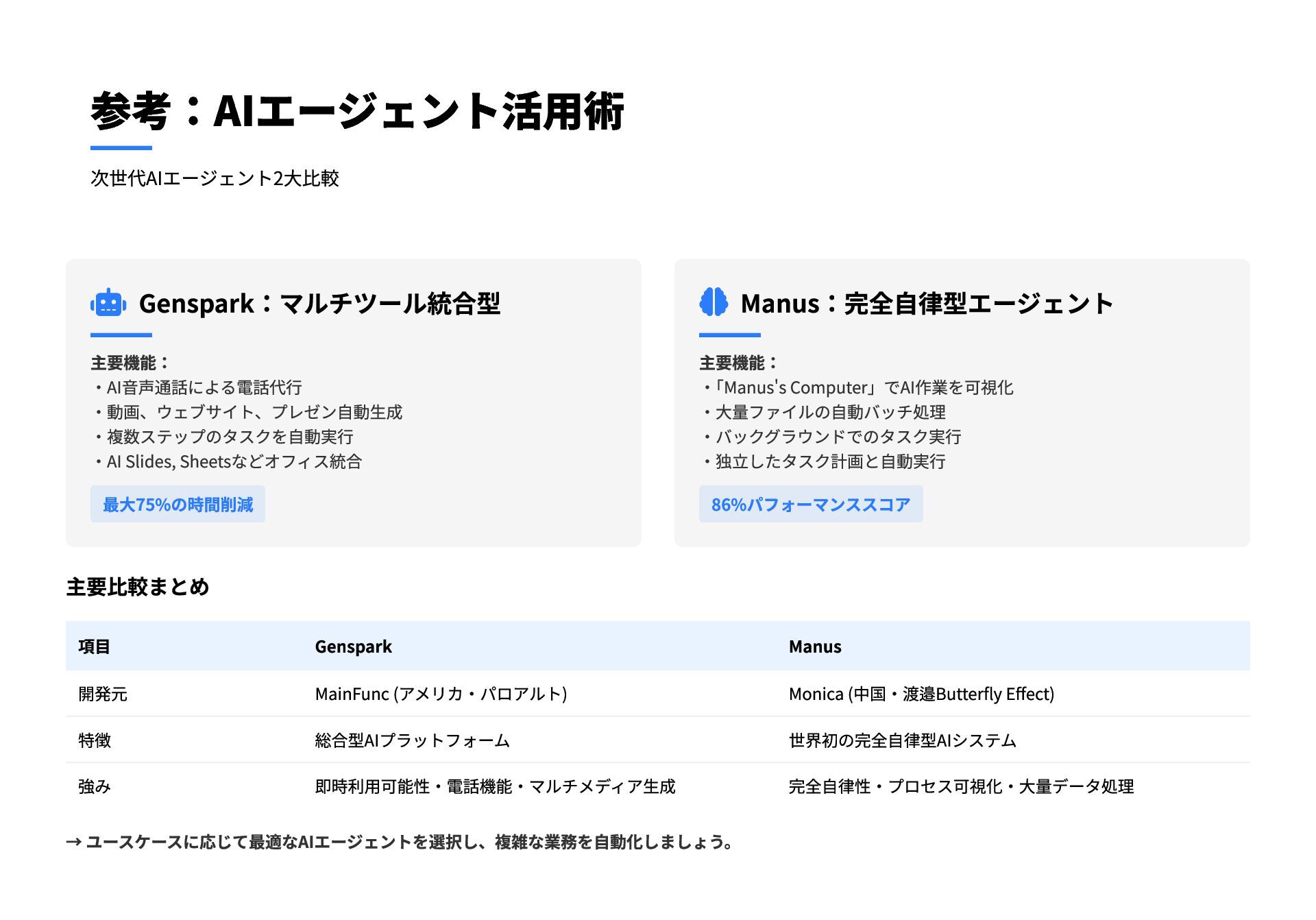The width and height of the screenshot is (1316, 920).
Task: Click cell 世界初の完全自律型AIシステム
Action: pyautogui.click(x=903, y=740)
